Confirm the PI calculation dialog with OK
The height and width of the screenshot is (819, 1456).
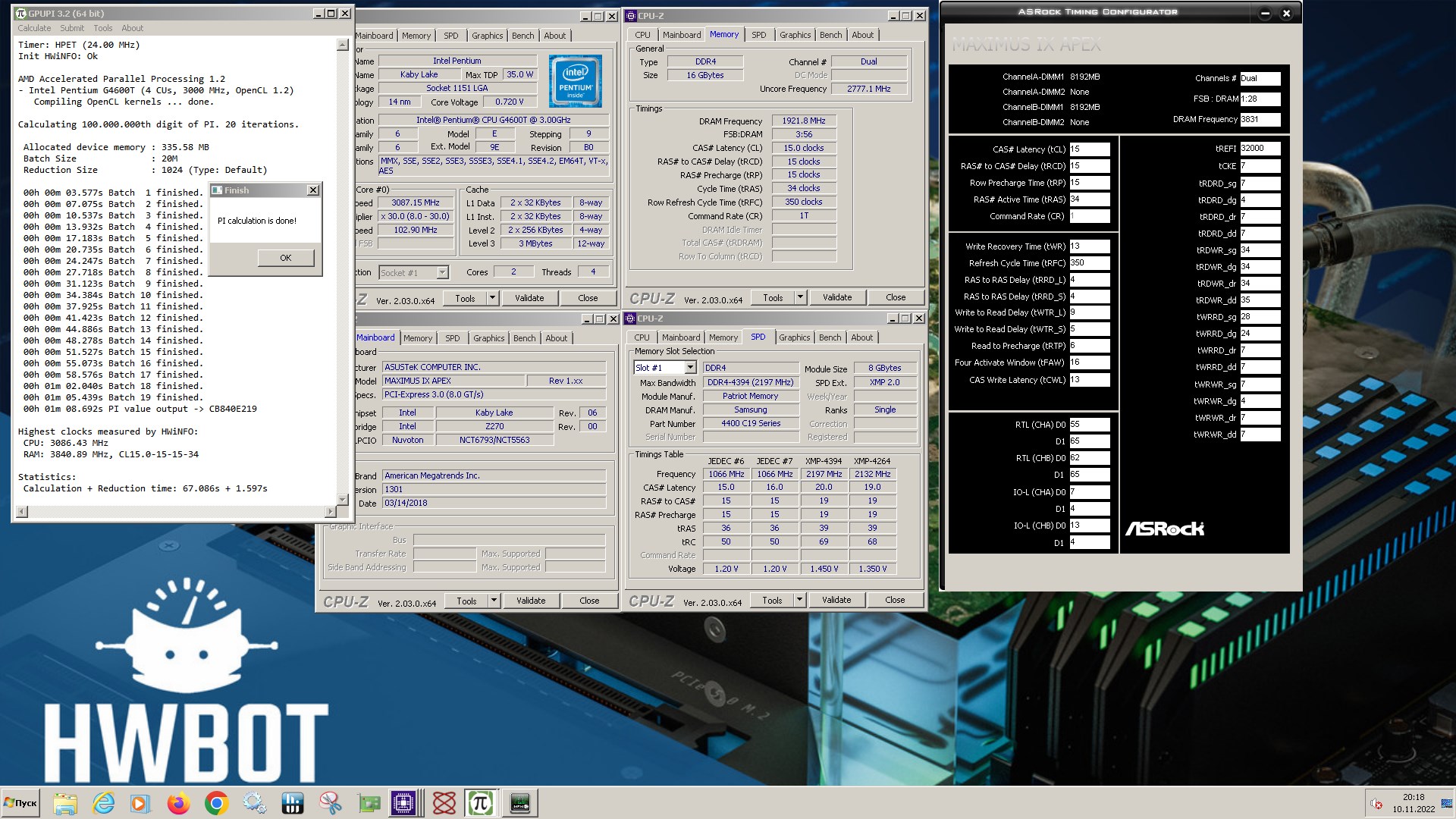click(x=286, y=258)
